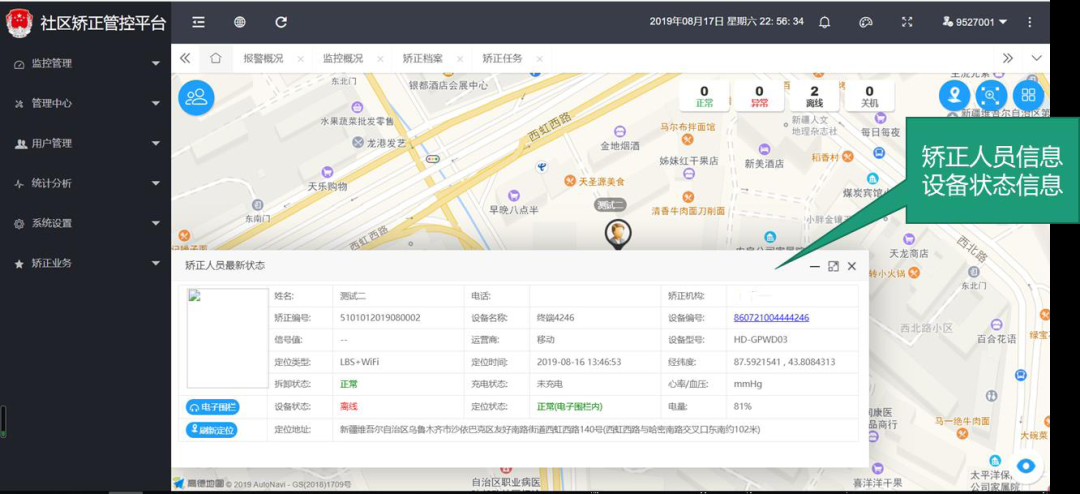Filter by 异常 status count
Screen dimensions: 1080x494
click(759, 96)
